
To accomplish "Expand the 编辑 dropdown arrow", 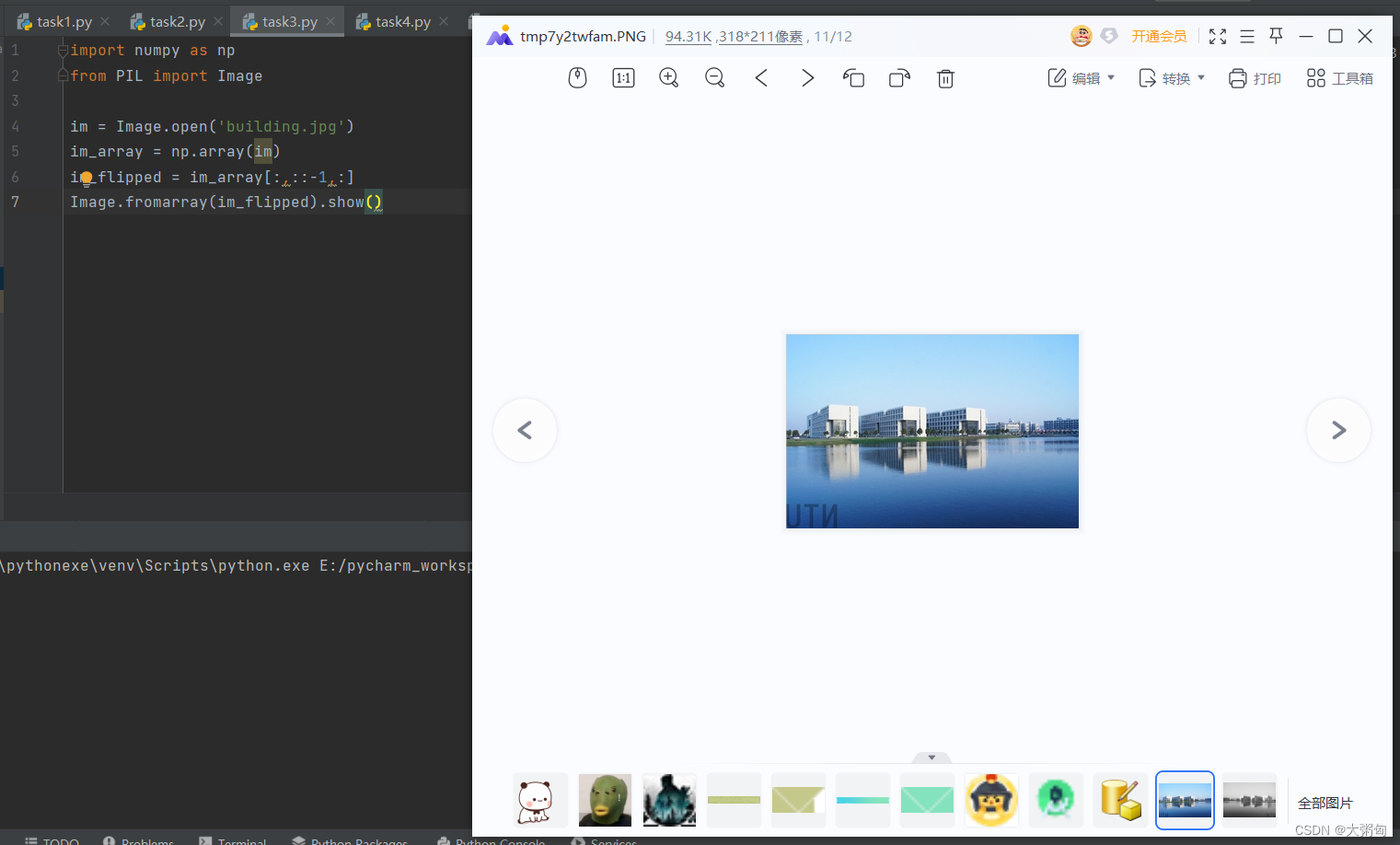I will coord(1111,78).
